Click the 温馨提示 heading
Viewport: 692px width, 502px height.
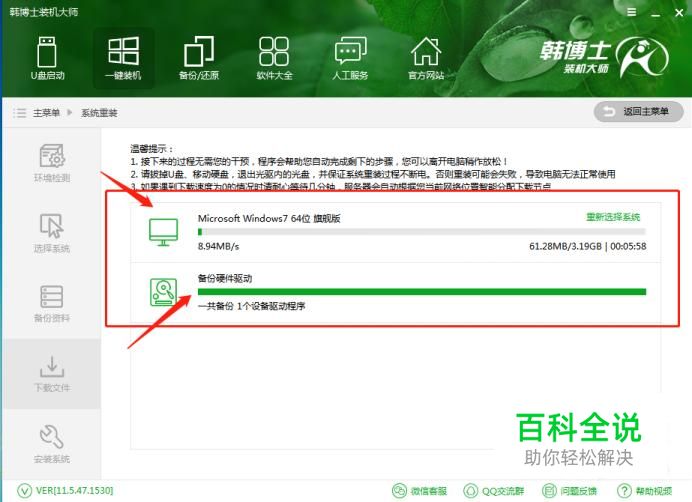[151, 149]
